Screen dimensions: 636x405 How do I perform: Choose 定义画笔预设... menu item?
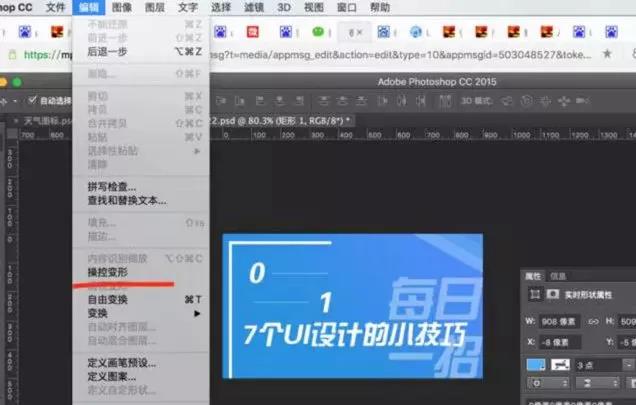point(122,363)
